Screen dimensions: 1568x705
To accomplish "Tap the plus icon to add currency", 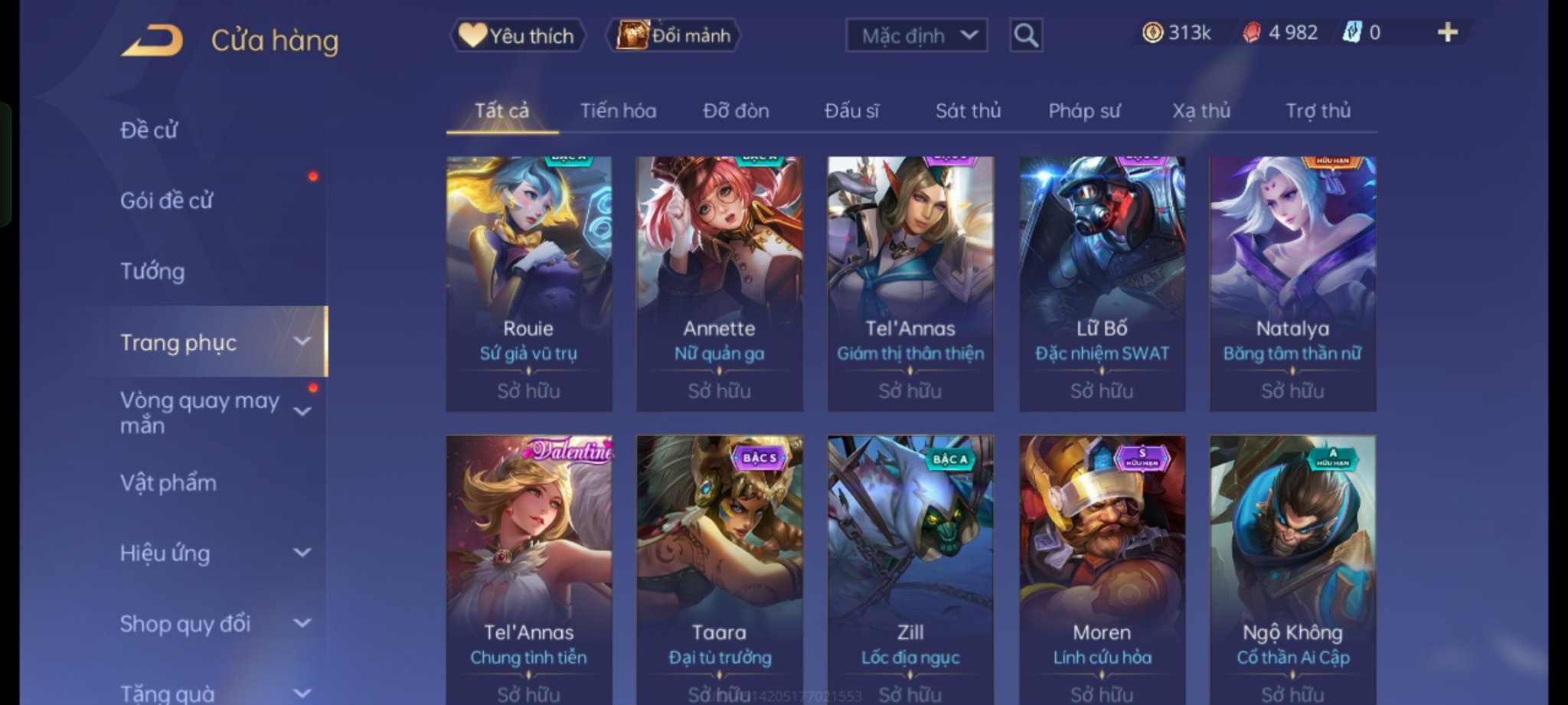I will (x=1447, y=32).
